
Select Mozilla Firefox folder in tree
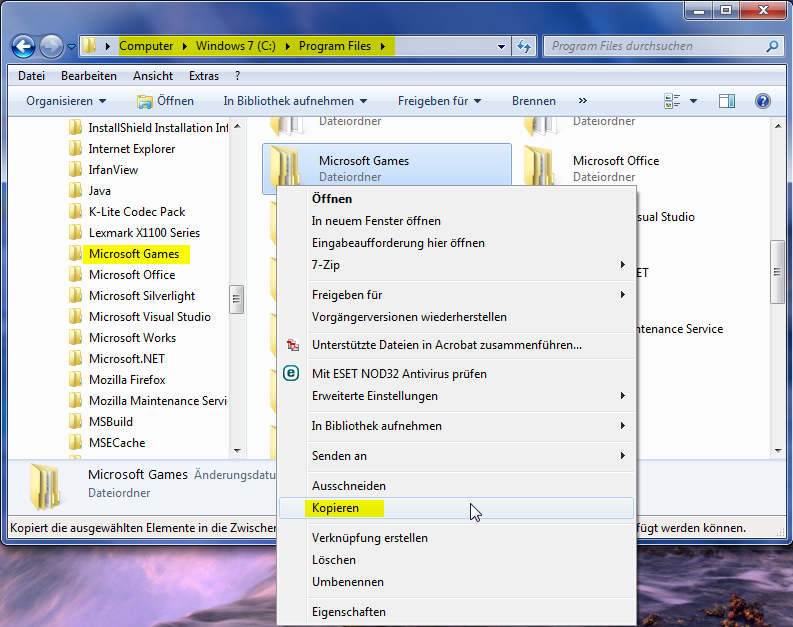pyautogui.click(x=127, y=380)
